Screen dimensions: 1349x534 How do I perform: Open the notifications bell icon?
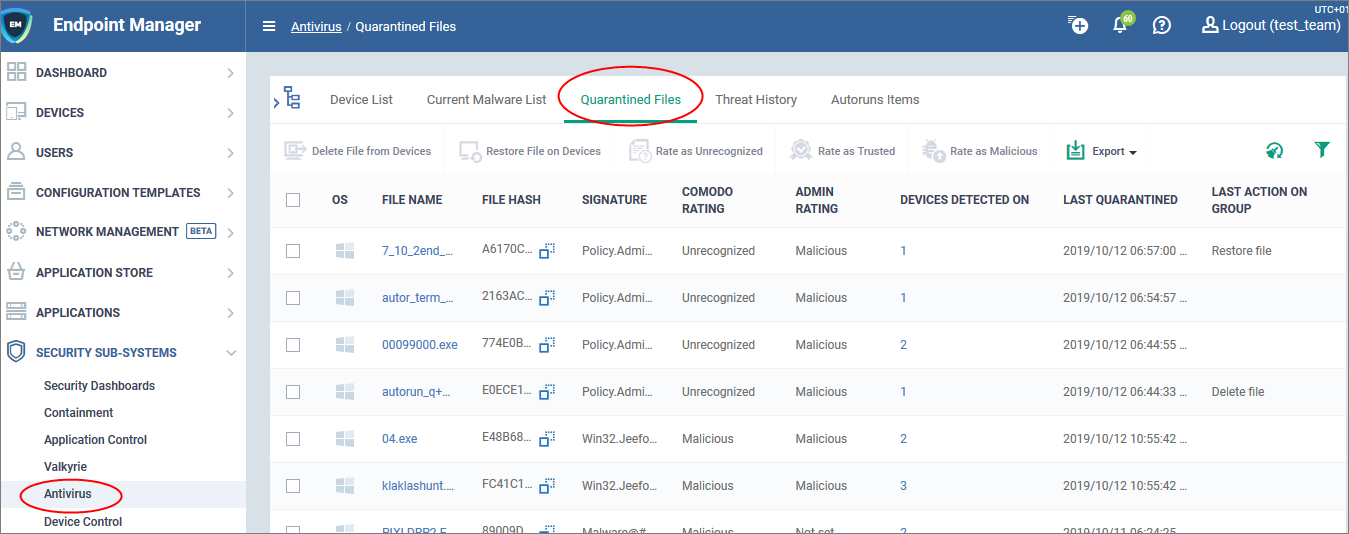coord(1121,26)
